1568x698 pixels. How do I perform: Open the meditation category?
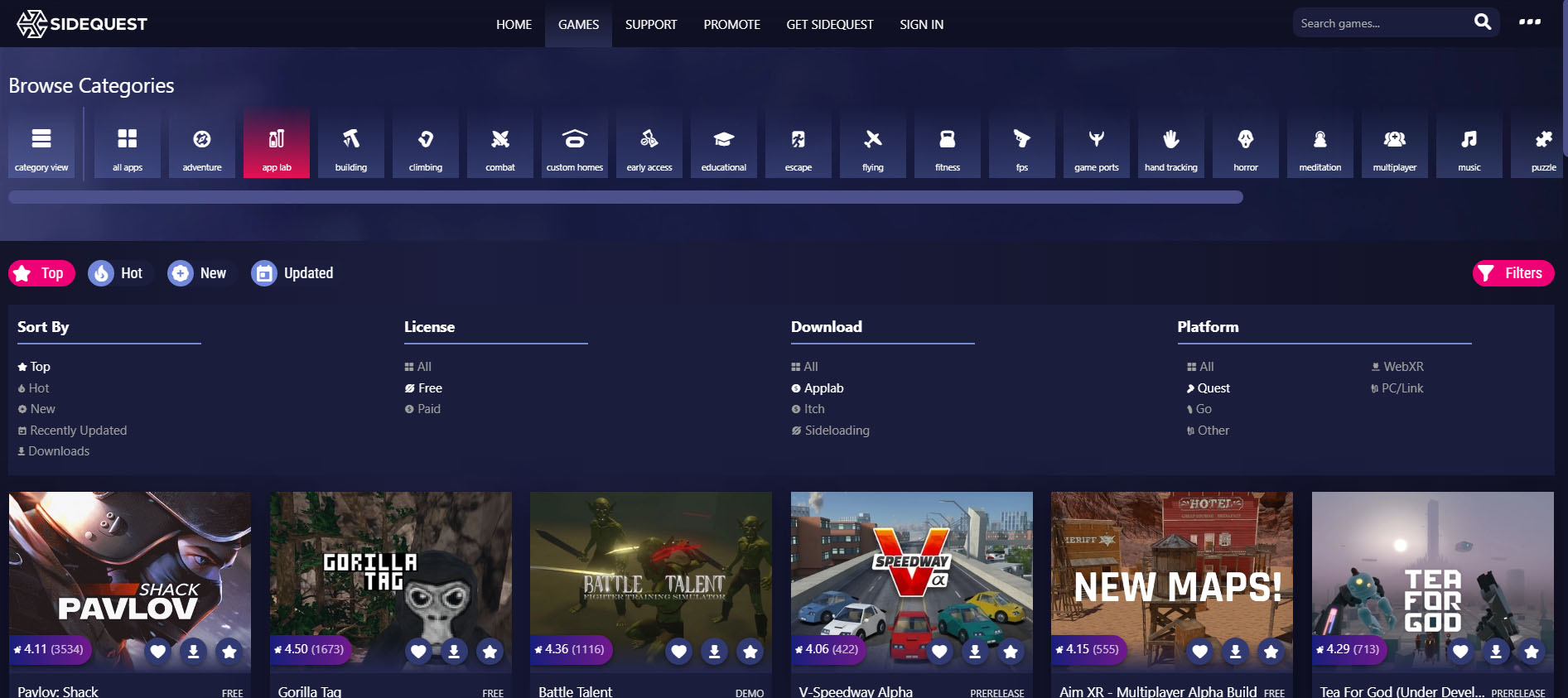[x=1320, y=143]
